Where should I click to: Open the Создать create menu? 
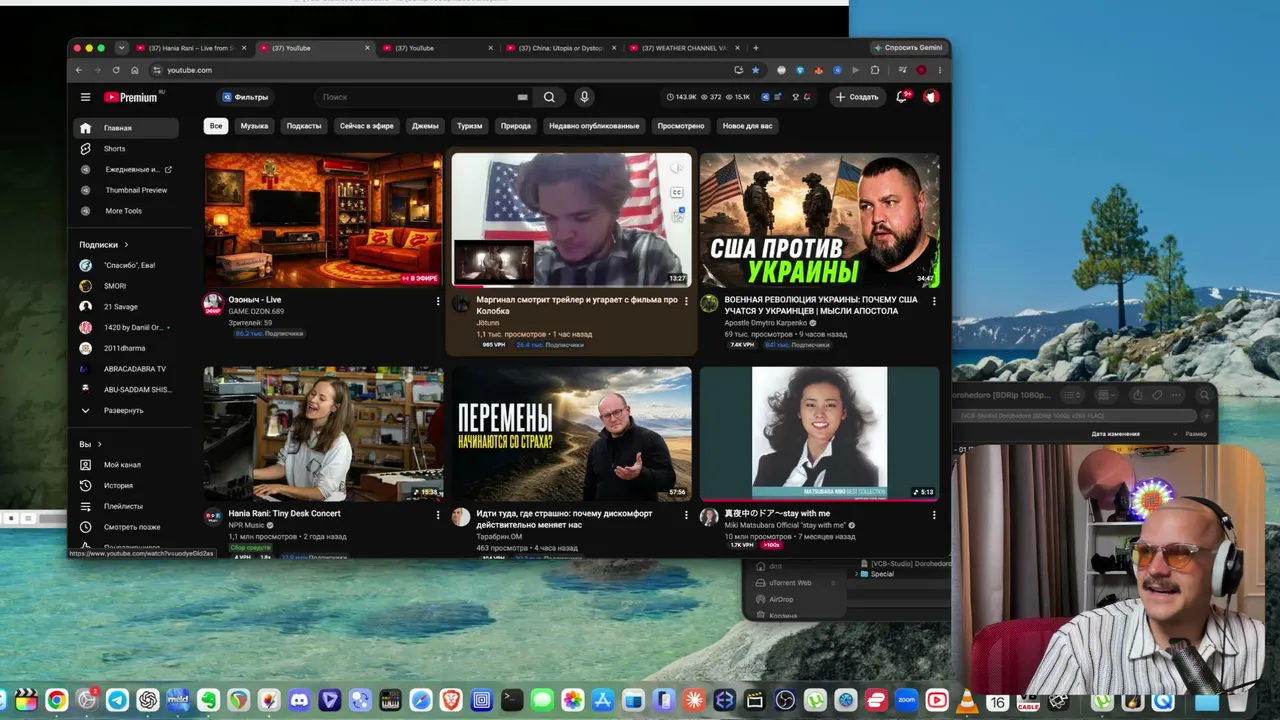[857, 97]
